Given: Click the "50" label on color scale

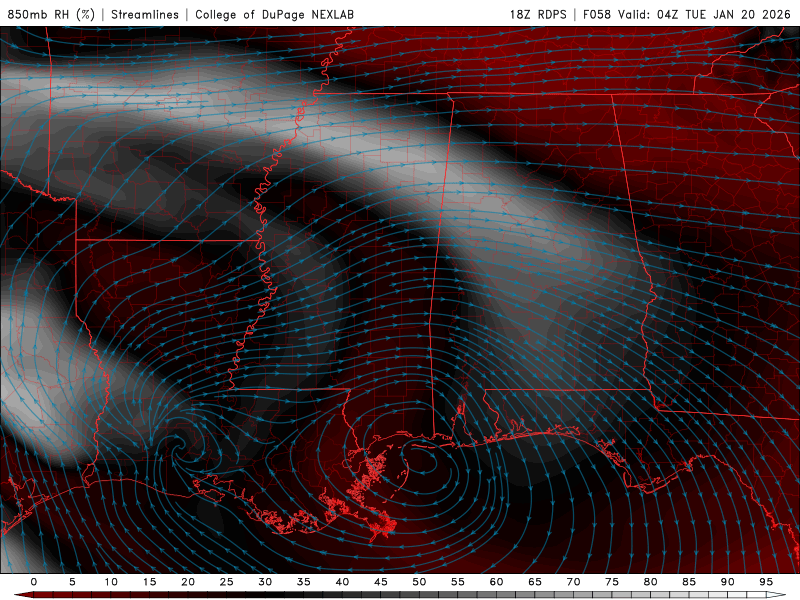Looking at the screenshot, I should click(x=419, y=582).
